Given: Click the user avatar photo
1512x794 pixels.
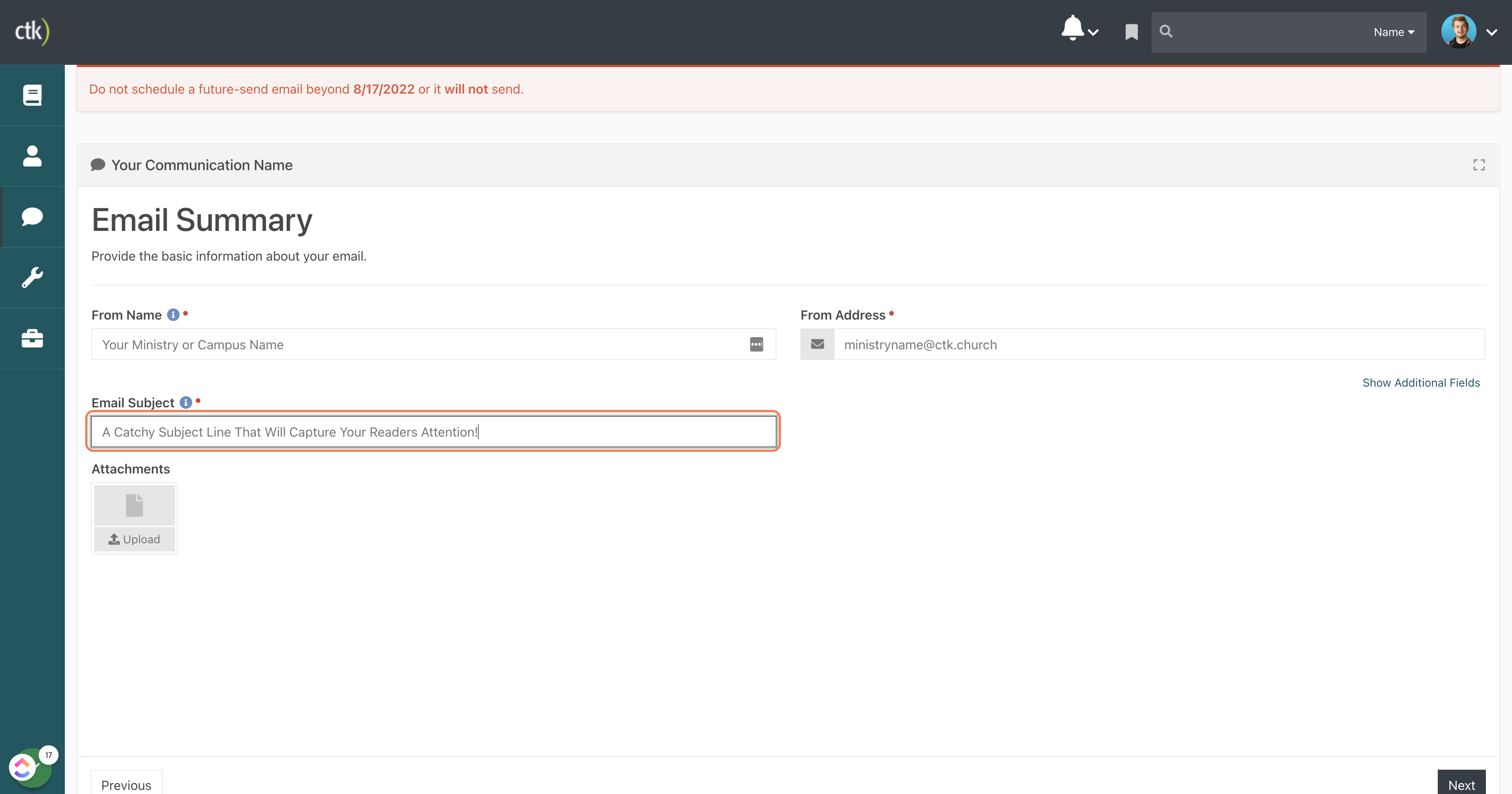Looking at the screenshot, I should pos(1458,32).
